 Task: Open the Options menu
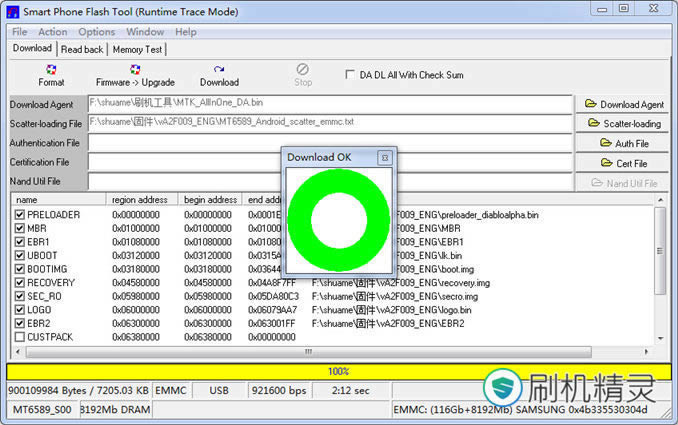(x=97, y=32)
